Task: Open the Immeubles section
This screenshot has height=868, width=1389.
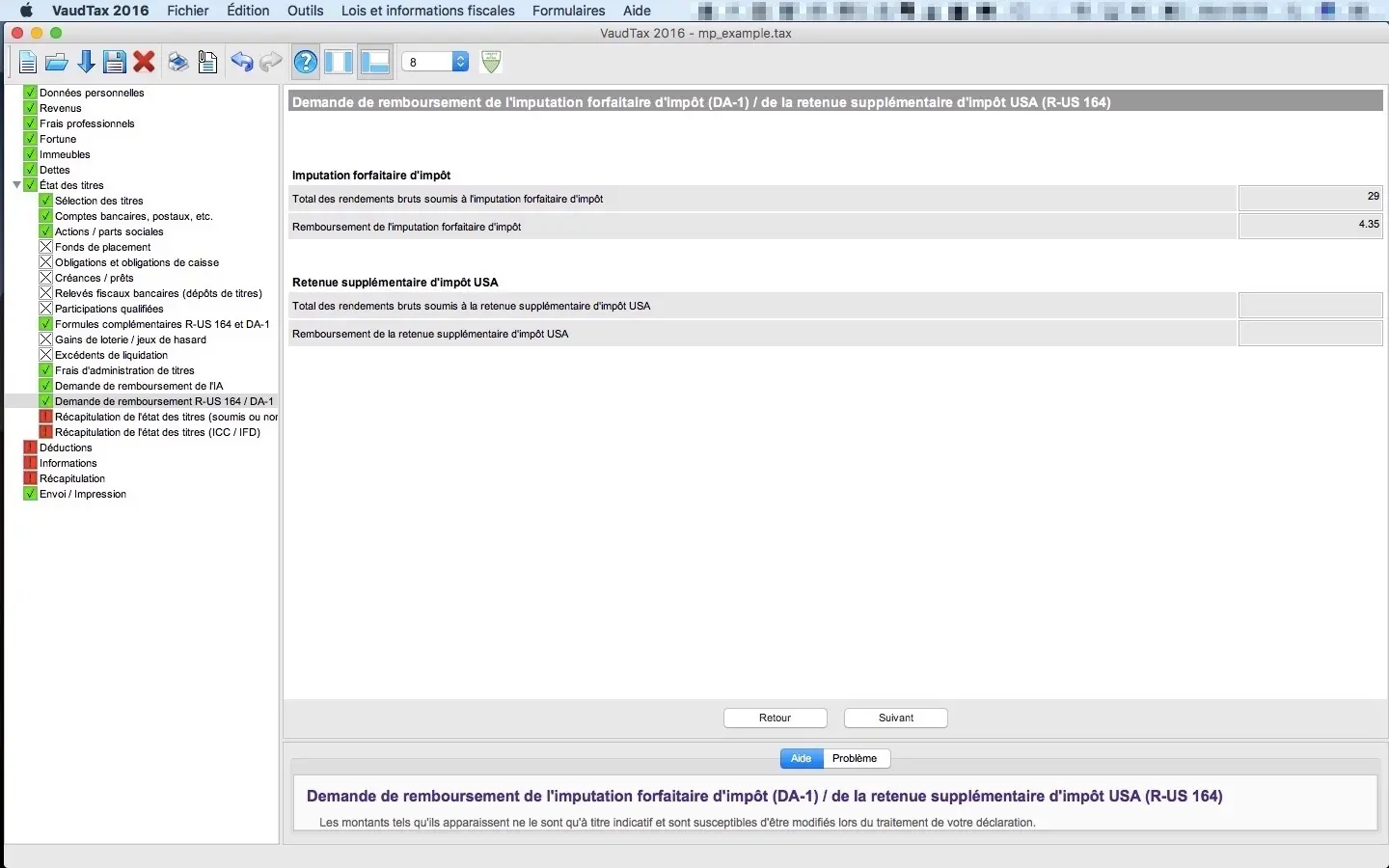Action: click(65, 154)
